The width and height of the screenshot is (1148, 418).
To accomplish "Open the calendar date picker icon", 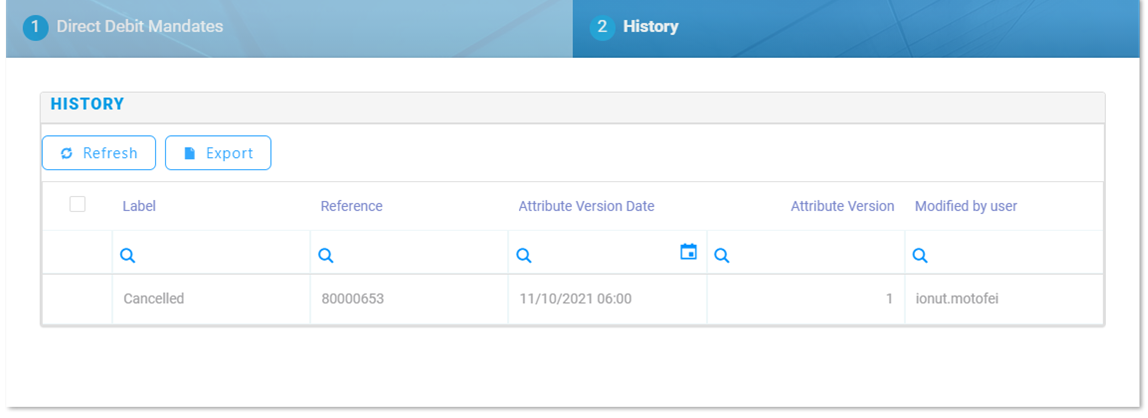I will (x=688, y=252).
